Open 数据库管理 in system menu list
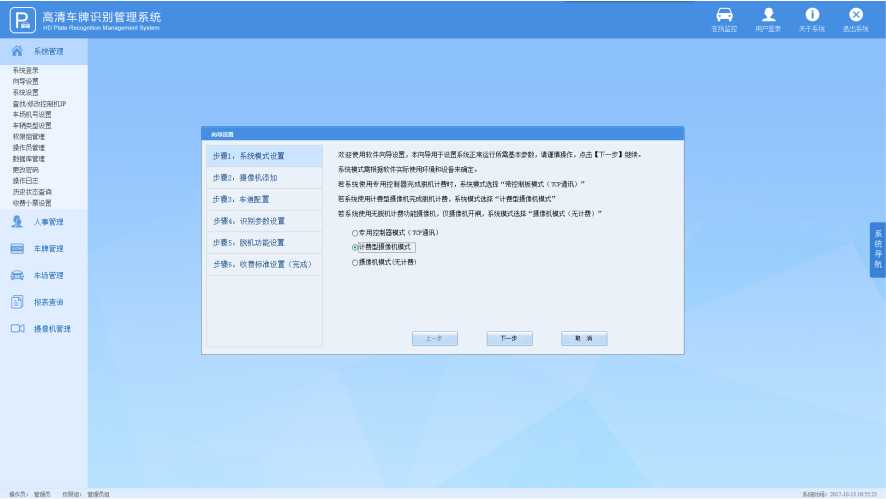Screen dimensions: 886x499 click(28, 158)
